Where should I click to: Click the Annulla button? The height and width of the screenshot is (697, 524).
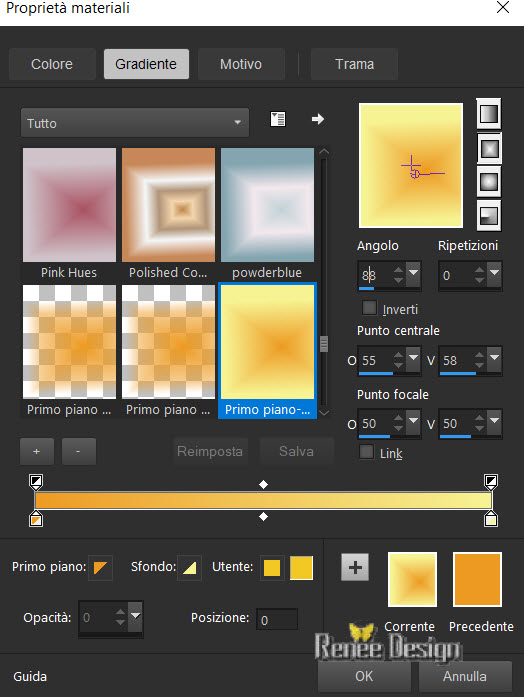pos(465,676)
